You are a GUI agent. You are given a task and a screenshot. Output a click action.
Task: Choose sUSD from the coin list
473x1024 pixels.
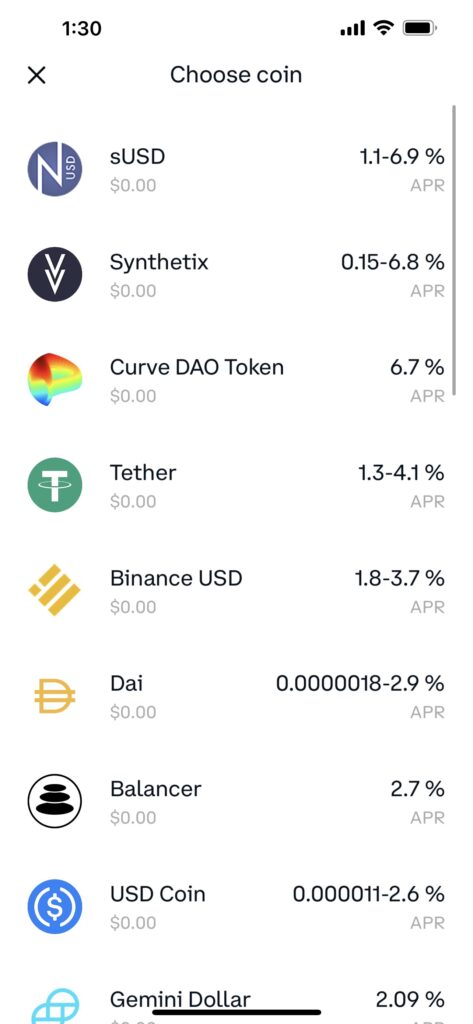click(x=137, y=157)
